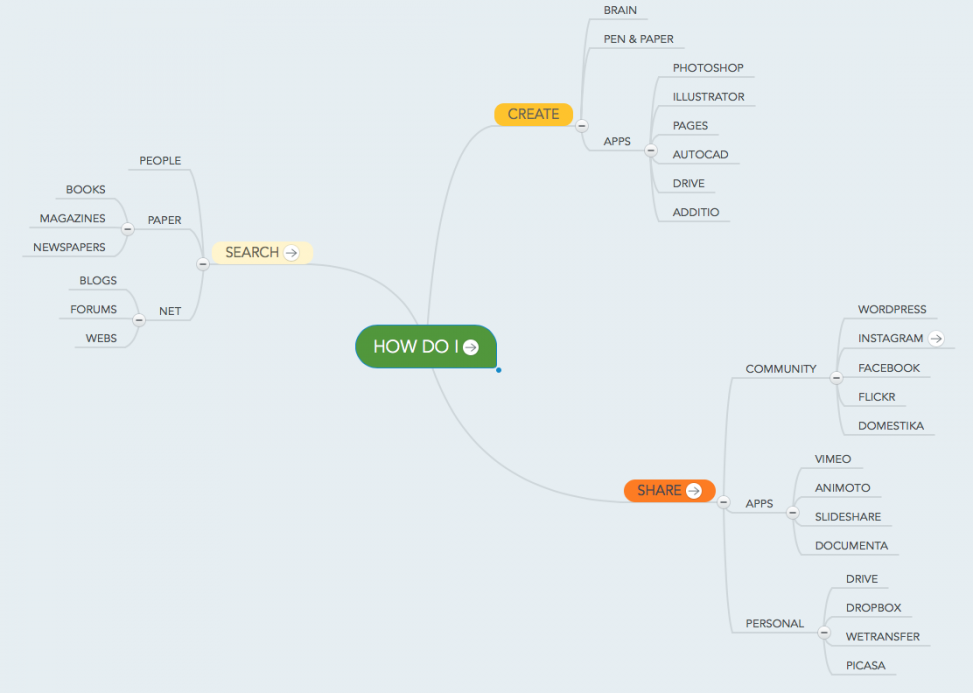Collapse APPS subtopics under CREATE
The width and height of the screenshot is (973, 693).
coord(650,151)
